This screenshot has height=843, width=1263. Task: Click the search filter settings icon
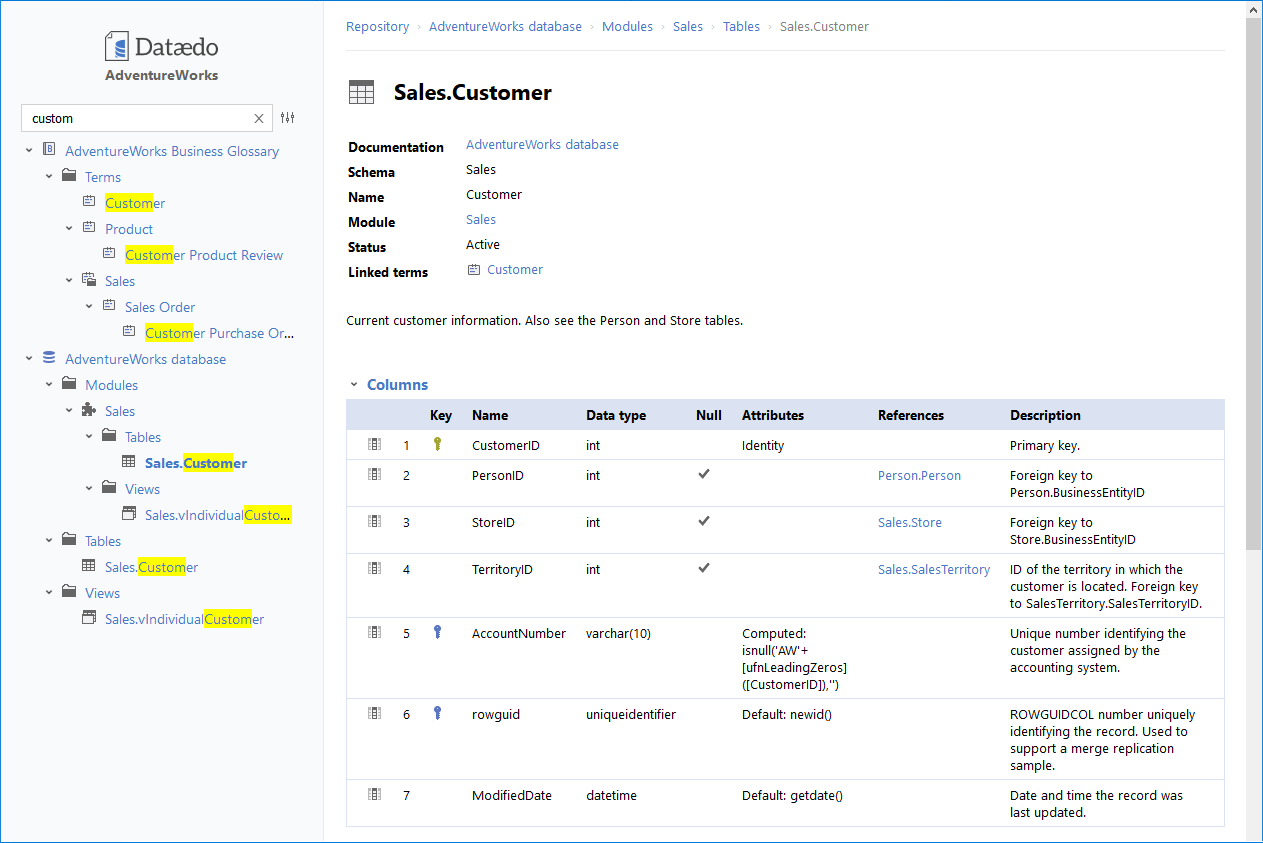pos(288,118)
